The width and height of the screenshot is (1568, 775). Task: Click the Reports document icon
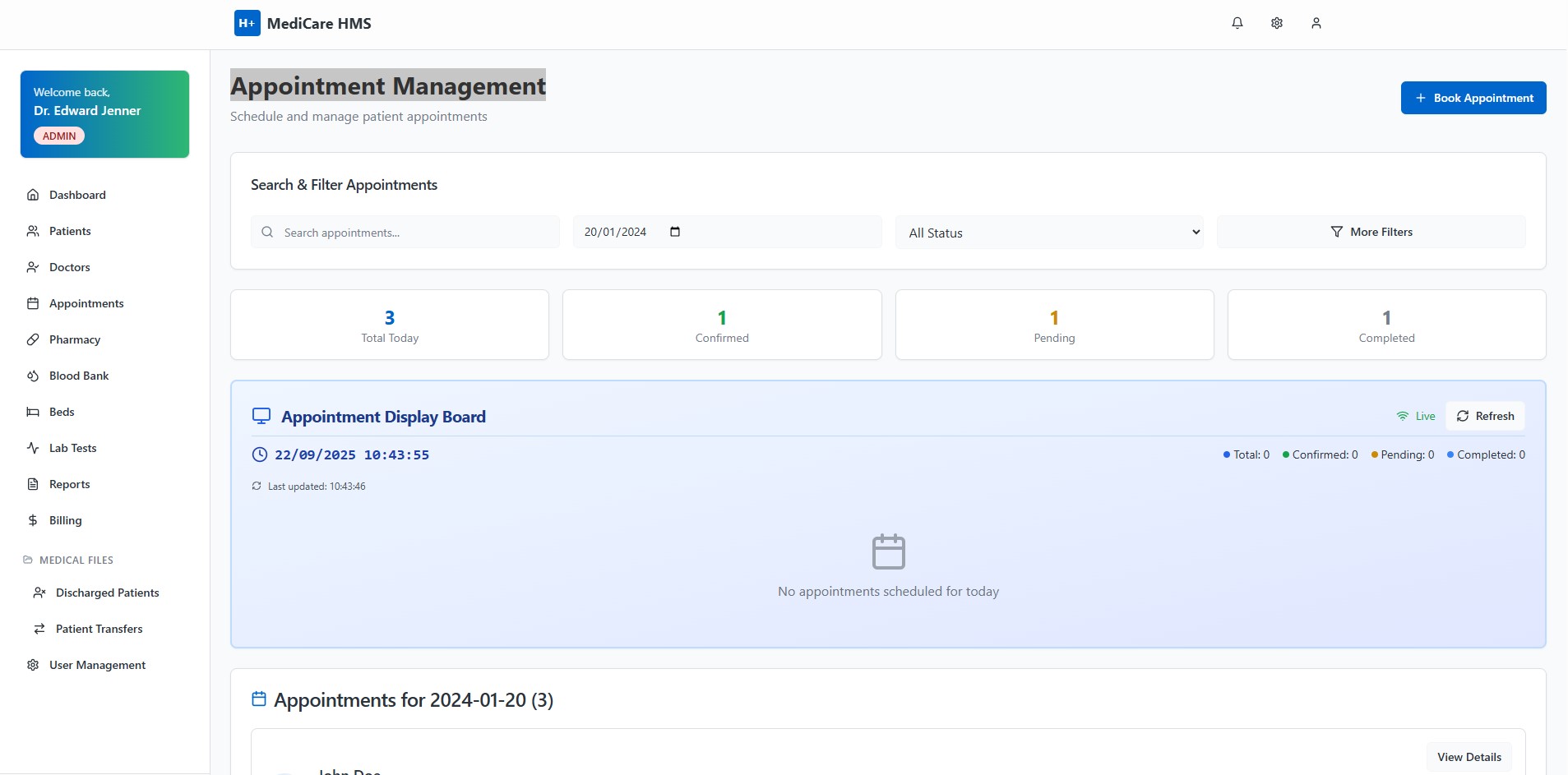[x=33, y=484]
